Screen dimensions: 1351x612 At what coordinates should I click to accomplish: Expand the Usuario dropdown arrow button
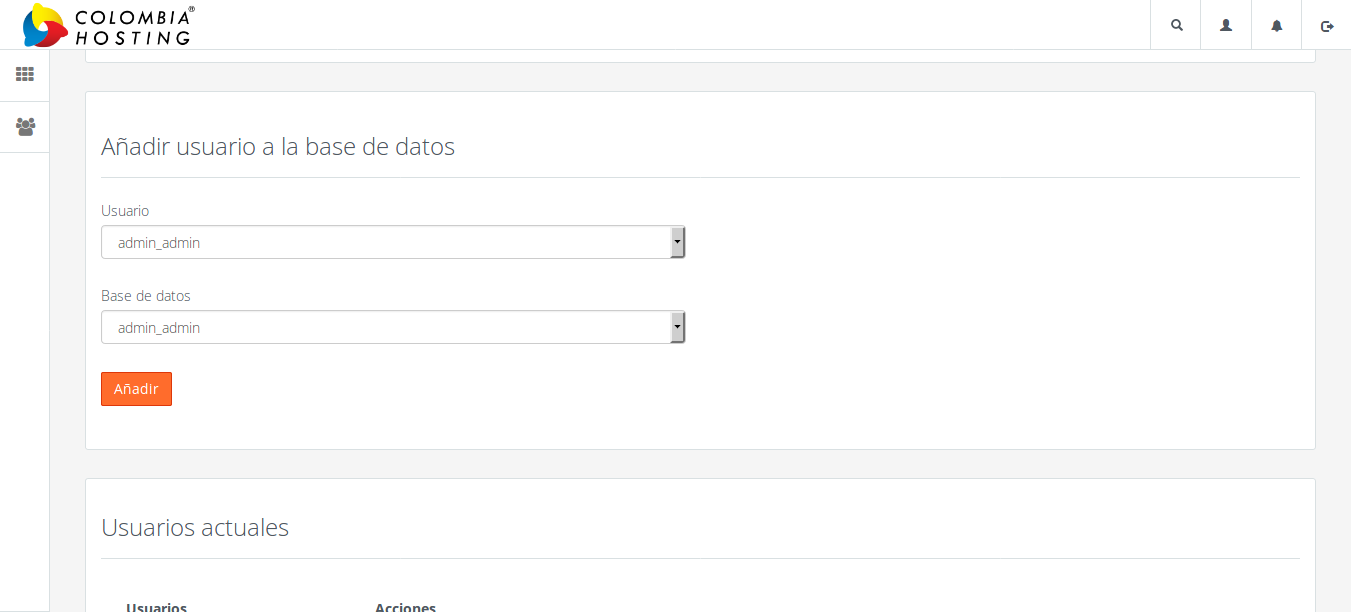click(x=677, y=242)
